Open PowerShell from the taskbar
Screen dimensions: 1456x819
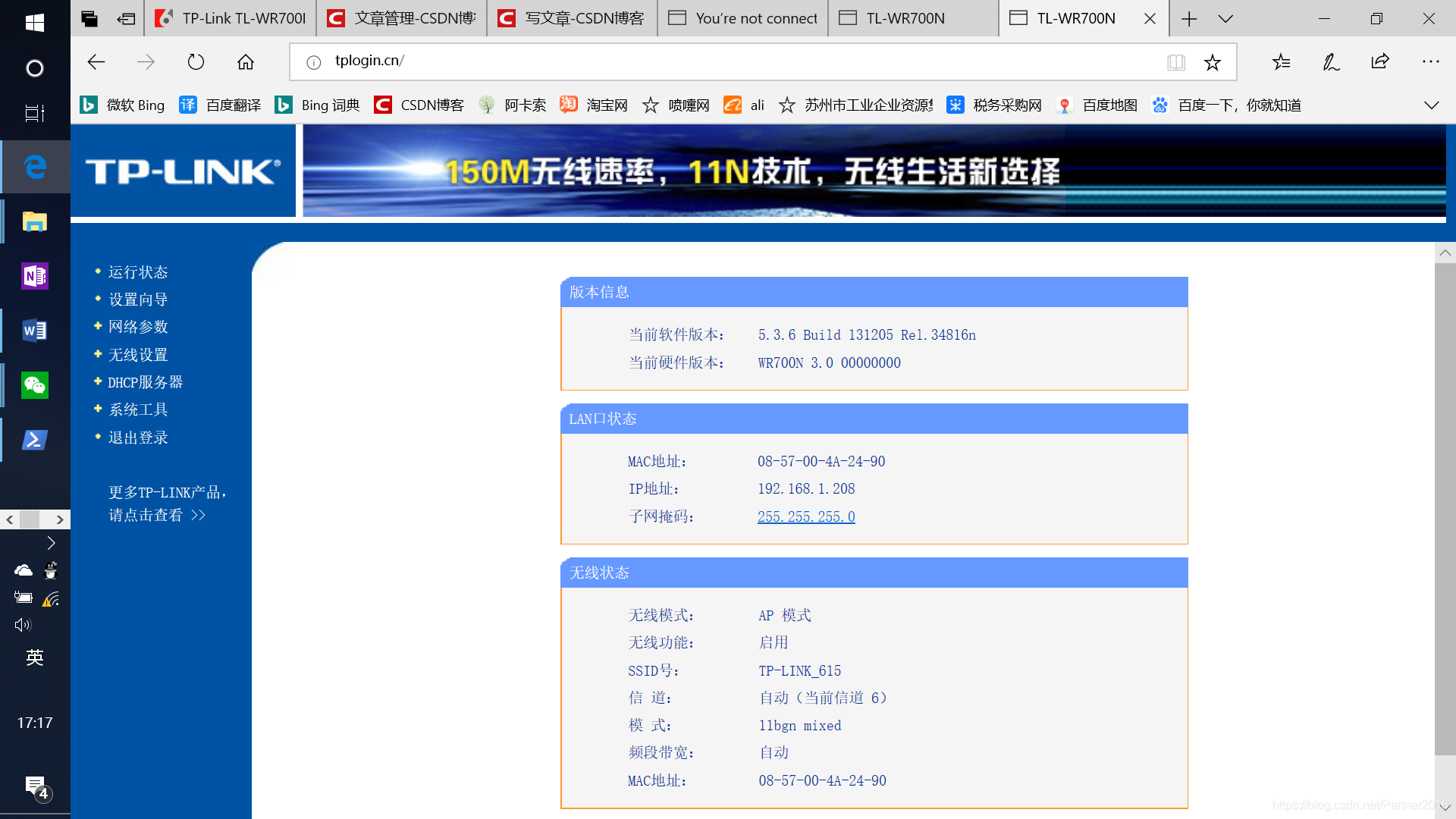coord(34,439)
